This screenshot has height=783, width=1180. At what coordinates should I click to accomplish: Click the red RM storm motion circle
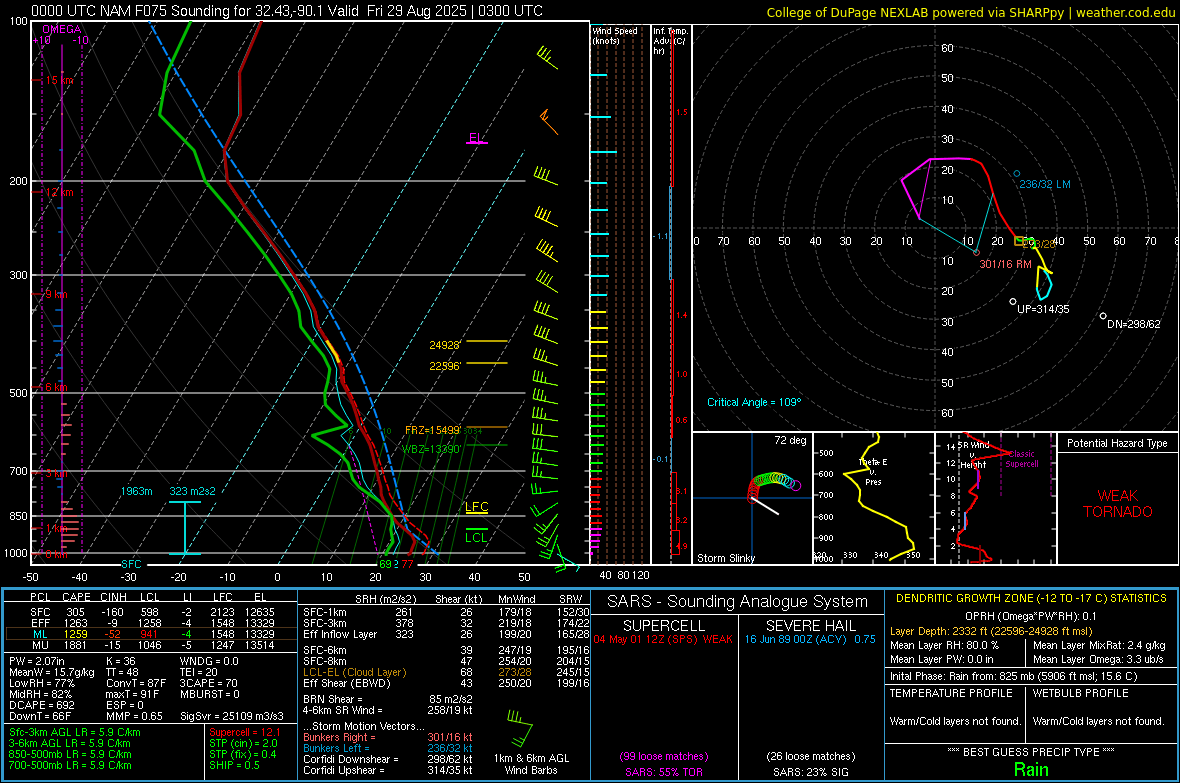pyautogui.click(x=976, y=252)
